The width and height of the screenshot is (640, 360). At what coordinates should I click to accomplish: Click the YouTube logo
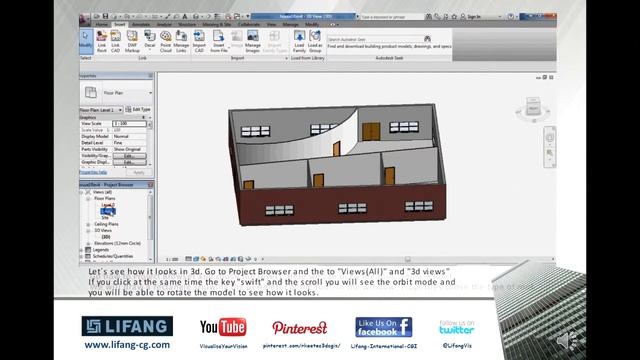click(223, 327)
